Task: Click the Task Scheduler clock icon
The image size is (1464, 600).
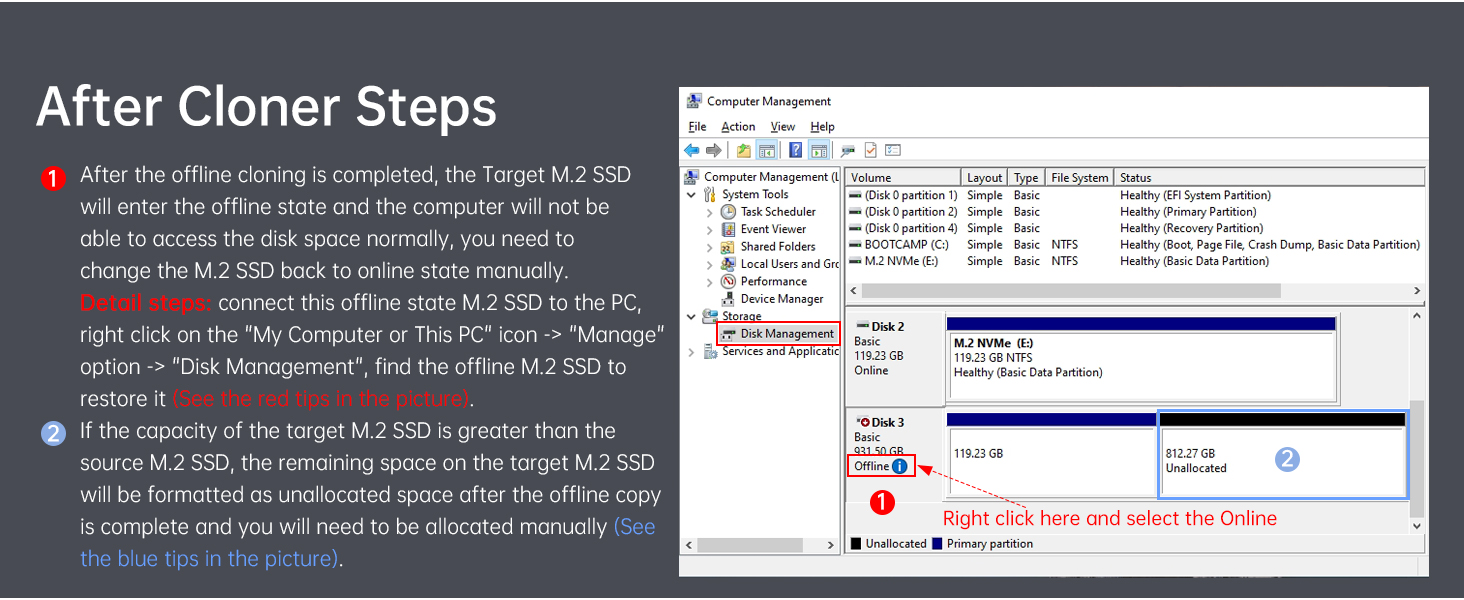Action: tap(728, 211)
